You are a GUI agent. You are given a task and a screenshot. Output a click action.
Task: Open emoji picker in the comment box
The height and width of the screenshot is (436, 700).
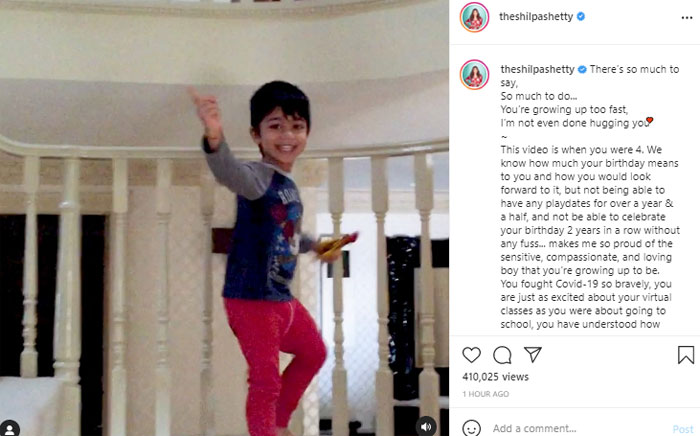pyautogui.click(x=471, y=428)
